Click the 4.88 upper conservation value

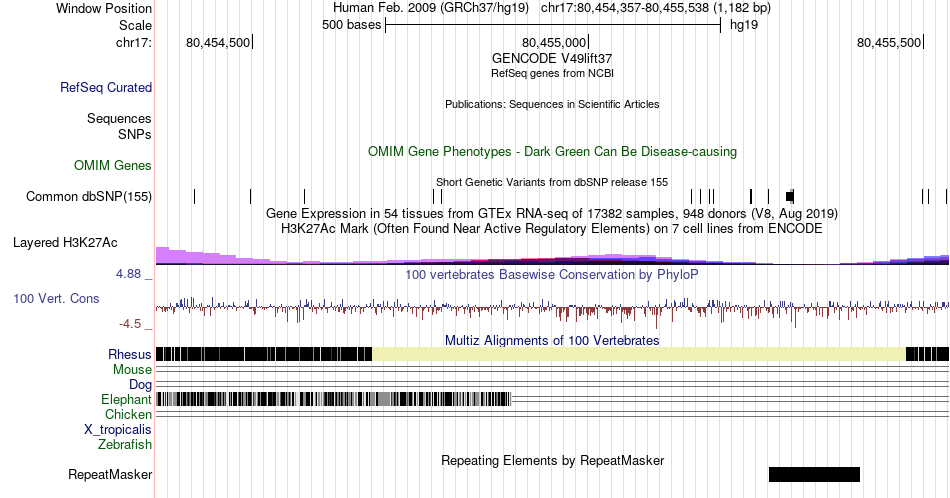click(x=128, y=274)
